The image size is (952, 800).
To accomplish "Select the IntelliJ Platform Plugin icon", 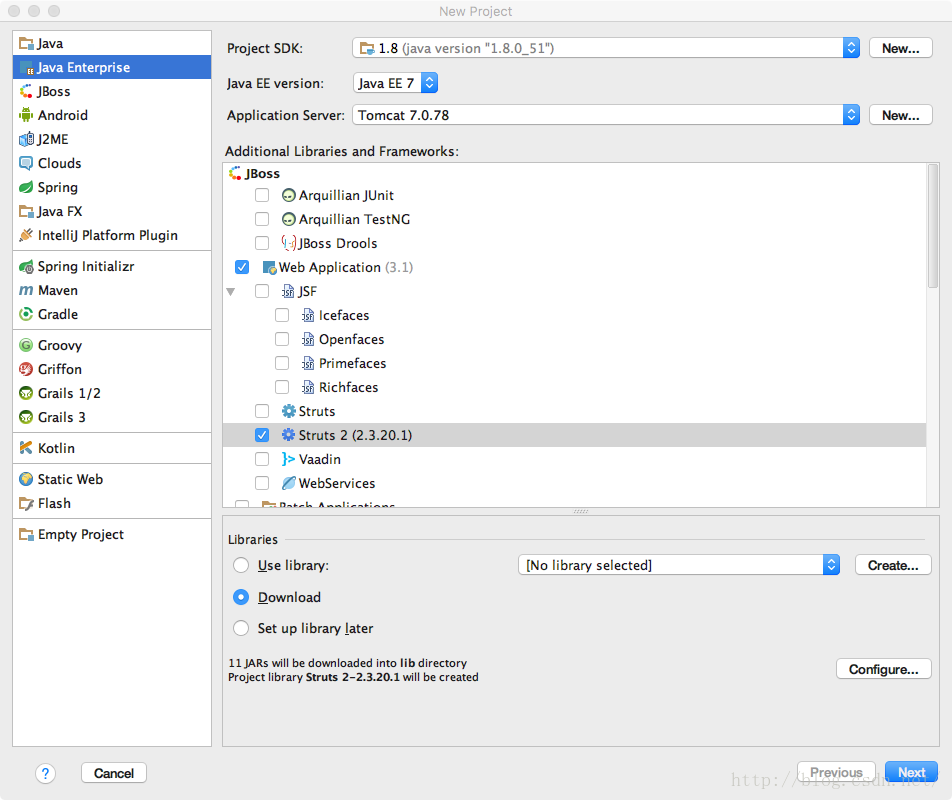I will click(26, 236).
